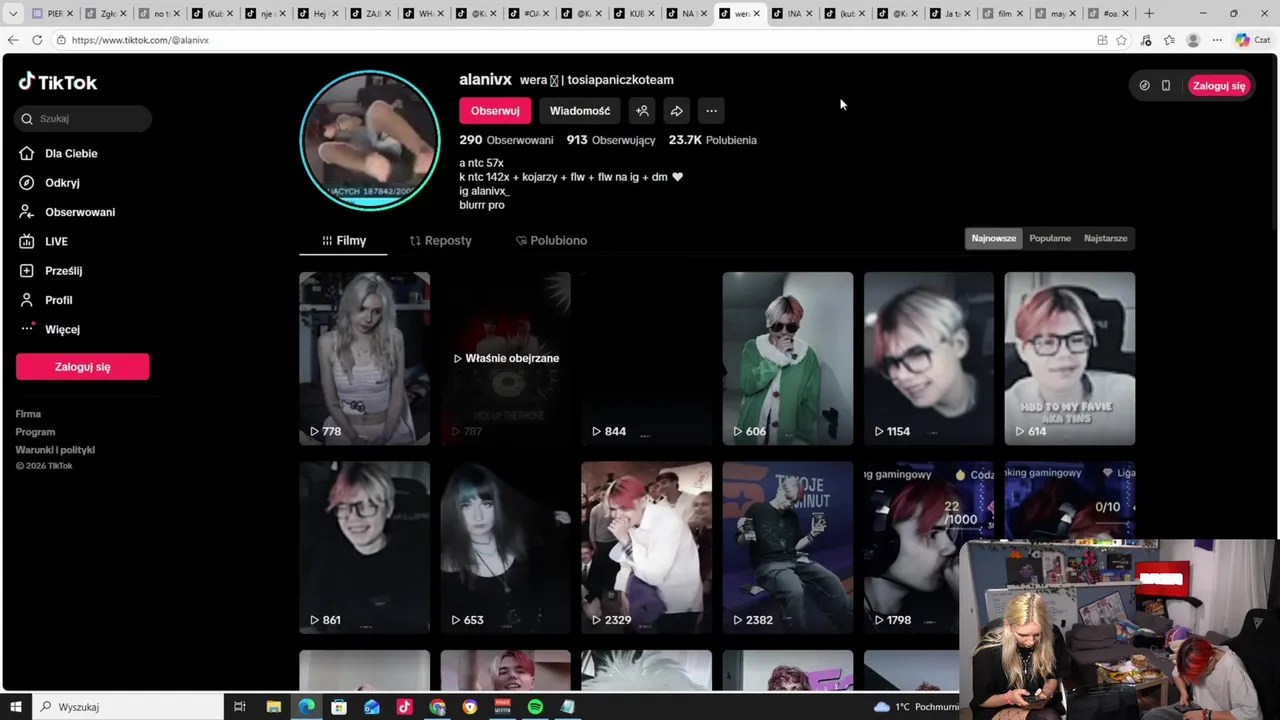Click the add-friend person icon button
The width and height of the screenshot is (1280, 720).
coord(642,111)
